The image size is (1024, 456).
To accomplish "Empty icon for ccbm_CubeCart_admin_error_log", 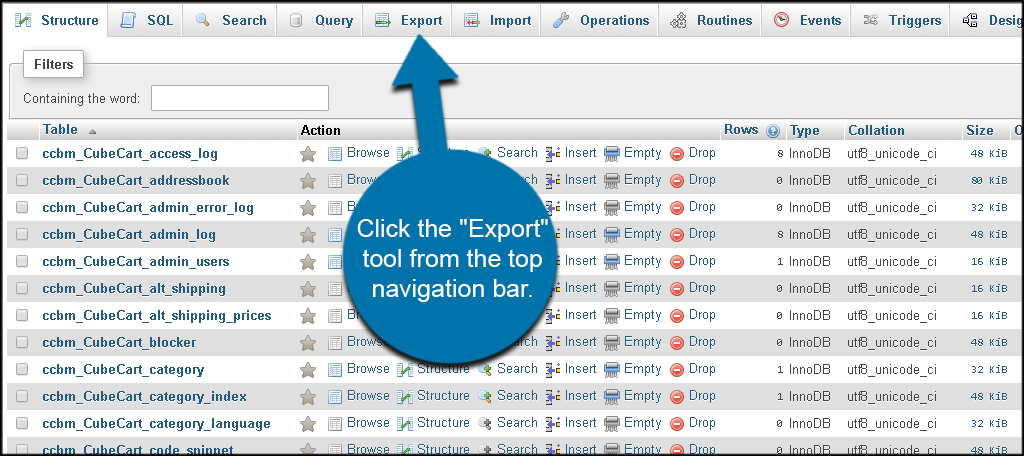I will click(612, 208).
